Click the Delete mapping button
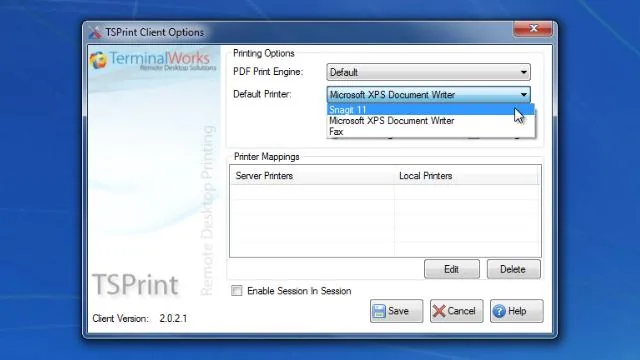 [x=513, y=269]
